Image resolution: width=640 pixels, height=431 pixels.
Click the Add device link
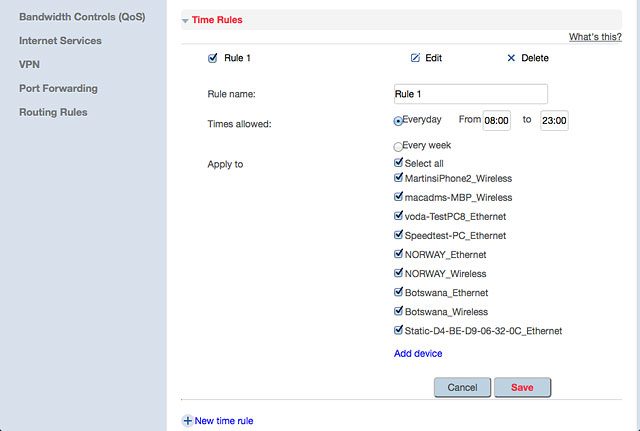418,353
